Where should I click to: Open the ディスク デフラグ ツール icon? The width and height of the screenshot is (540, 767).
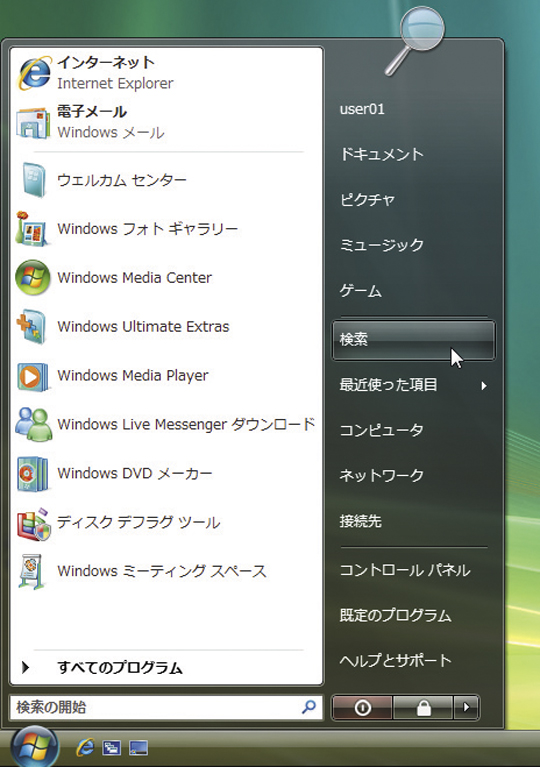(33, 524)
